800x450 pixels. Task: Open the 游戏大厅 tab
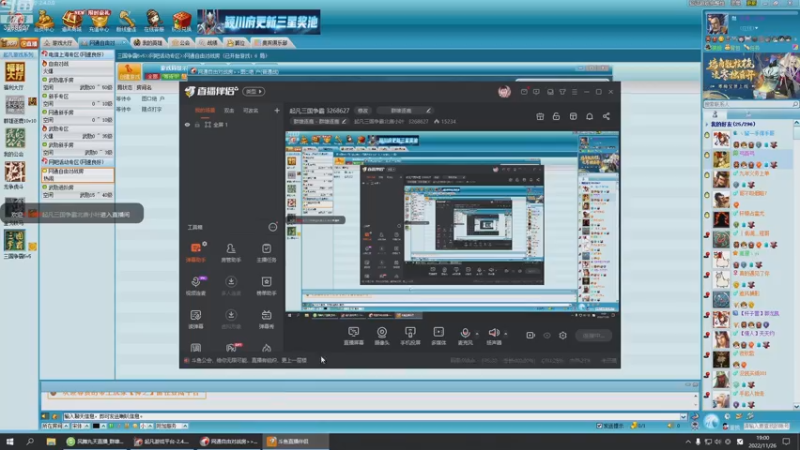click(x=58, y=43)
